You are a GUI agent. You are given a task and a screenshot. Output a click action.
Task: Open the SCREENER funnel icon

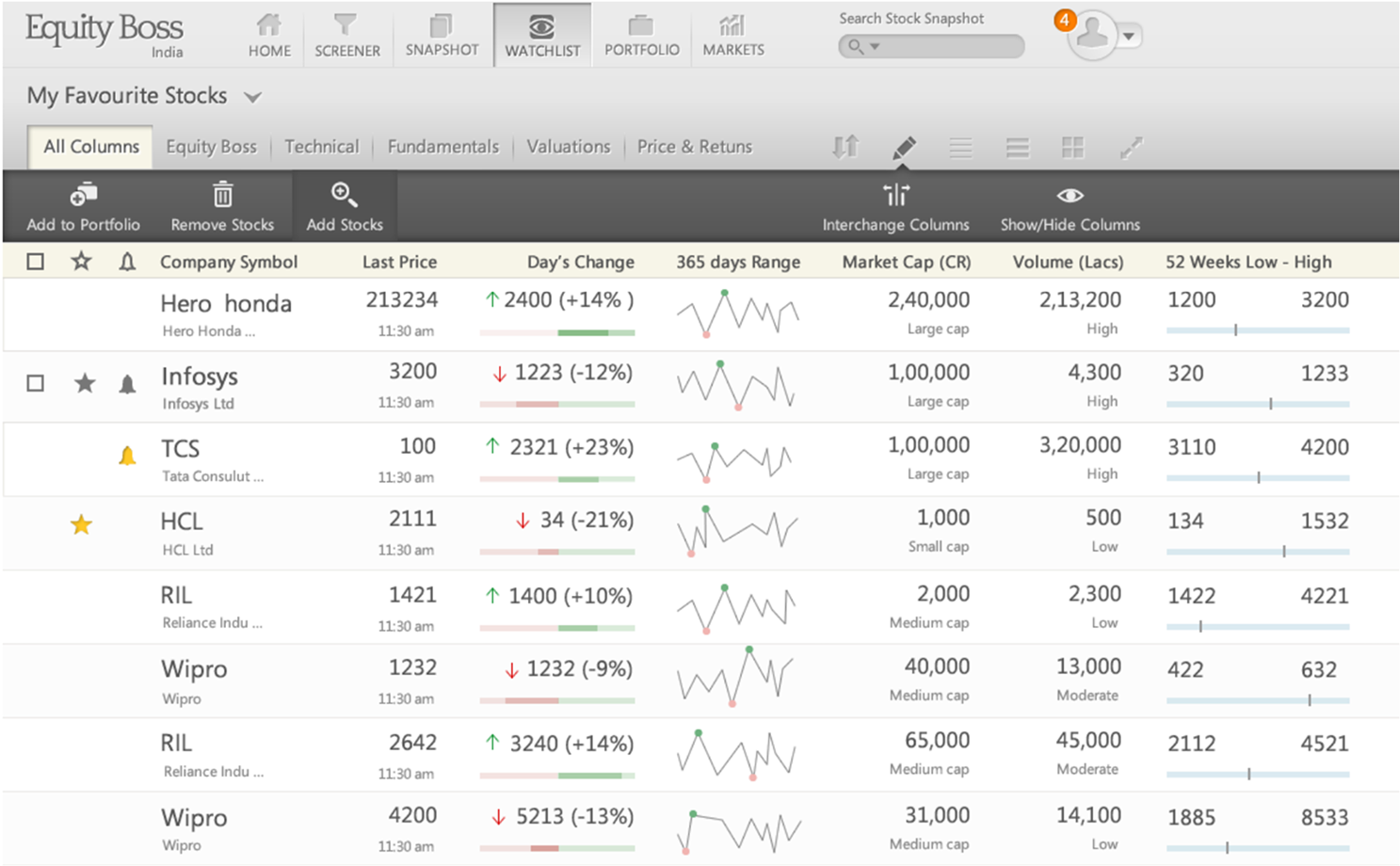[346, 24]
